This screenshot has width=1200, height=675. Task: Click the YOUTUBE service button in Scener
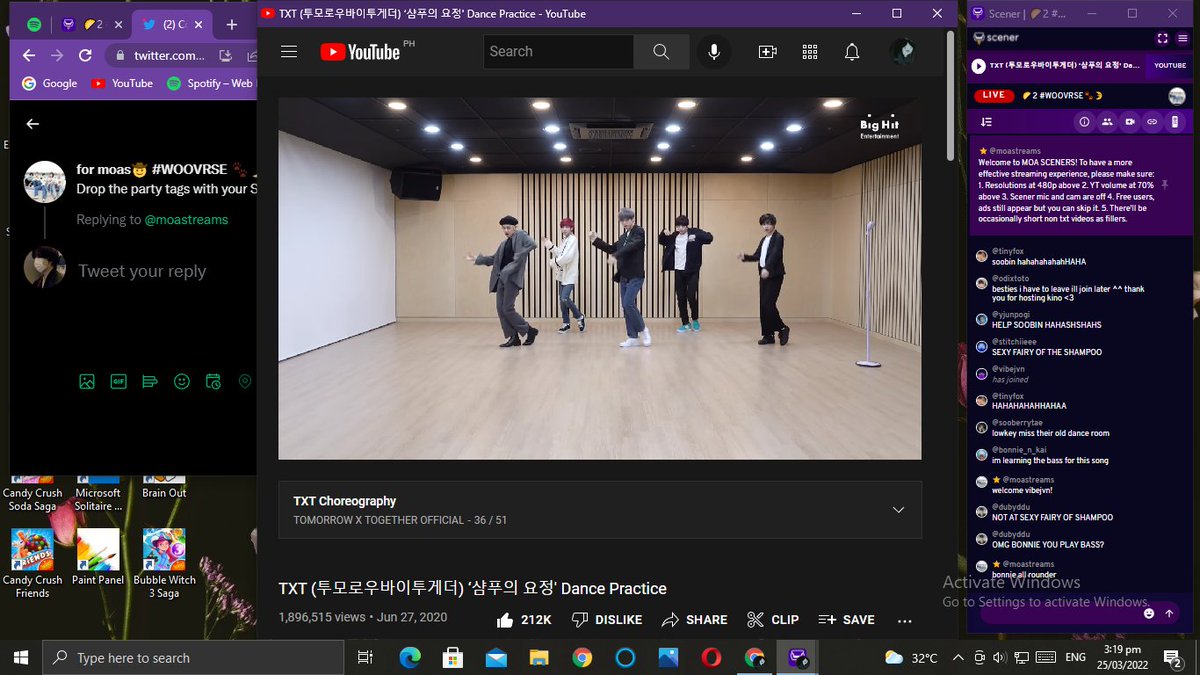click(1170, 66)
